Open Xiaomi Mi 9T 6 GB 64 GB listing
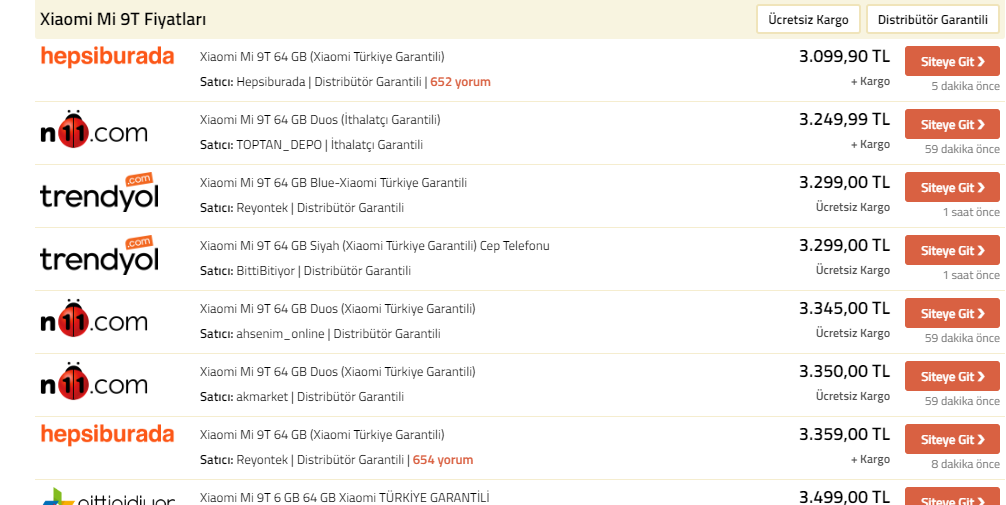The width and height of the screenshot is (1006, 505). [x=344, y=497]
